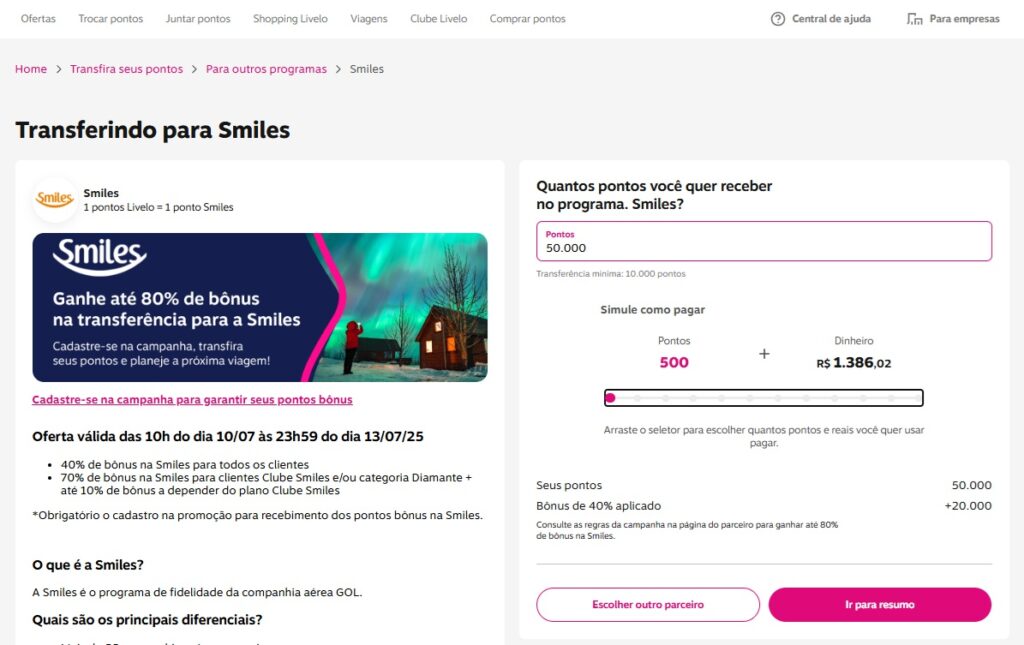This screenshot has height=645, width=1024.
Task: Navigate to Para outros programas breadcrumb
Action: (x=266, y=69)
